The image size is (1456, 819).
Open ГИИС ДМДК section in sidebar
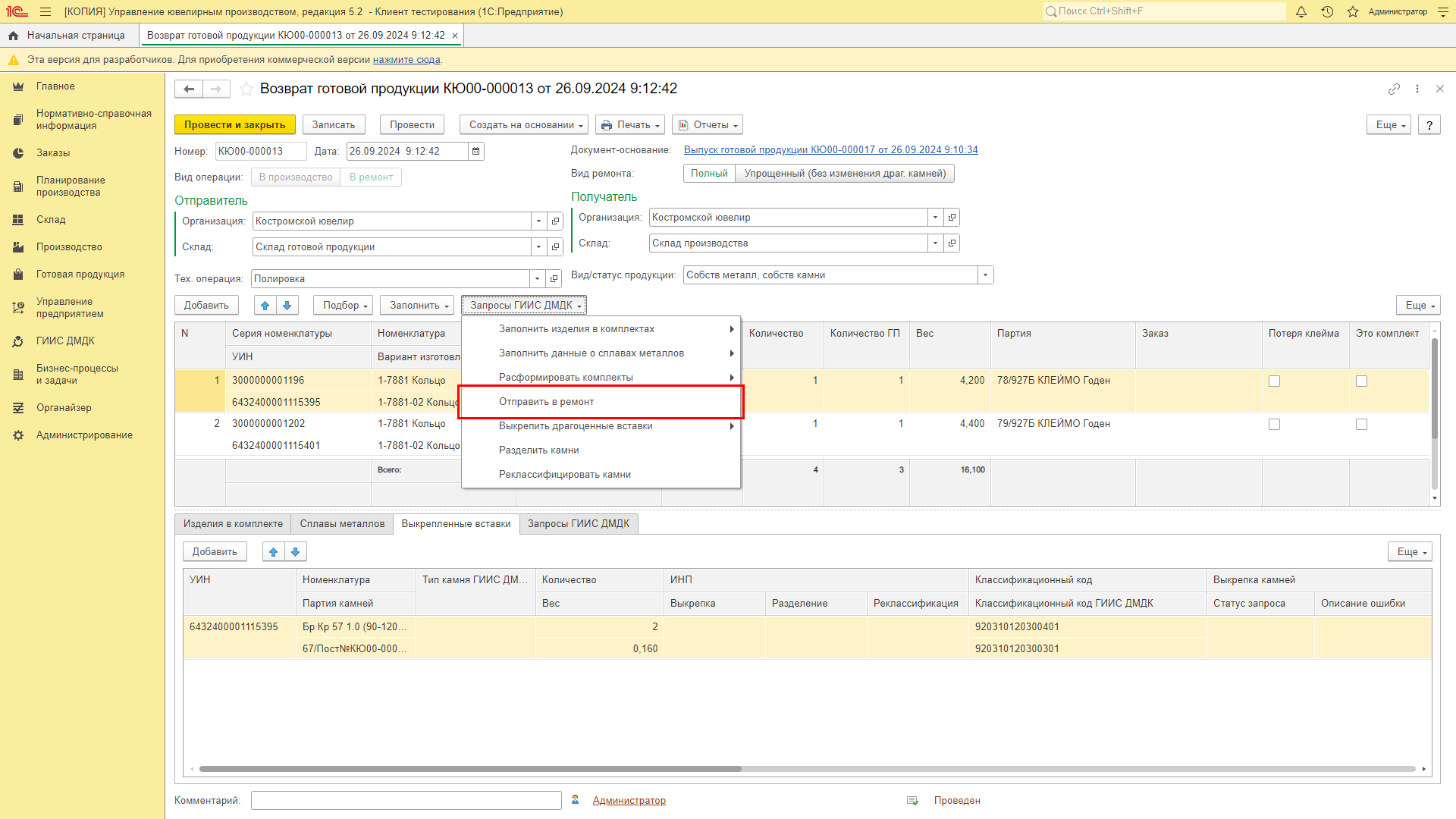(65, 341)
